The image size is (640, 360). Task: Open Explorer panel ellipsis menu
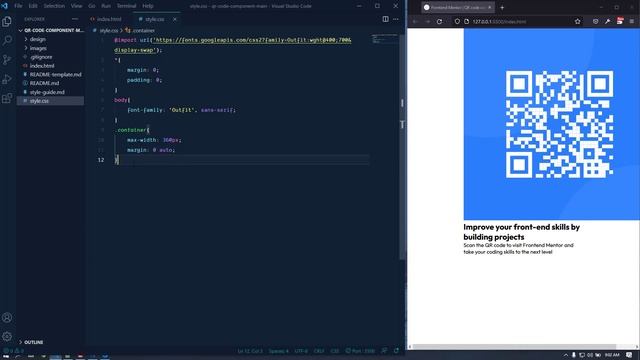coord(75,19)
